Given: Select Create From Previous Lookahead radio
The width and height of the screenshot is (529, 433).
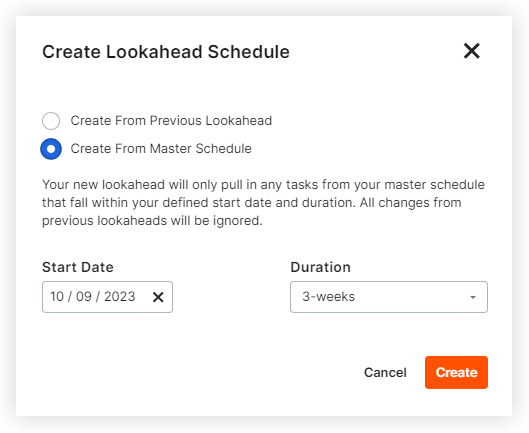Looking at the screenshot, I should coord(51,121).
